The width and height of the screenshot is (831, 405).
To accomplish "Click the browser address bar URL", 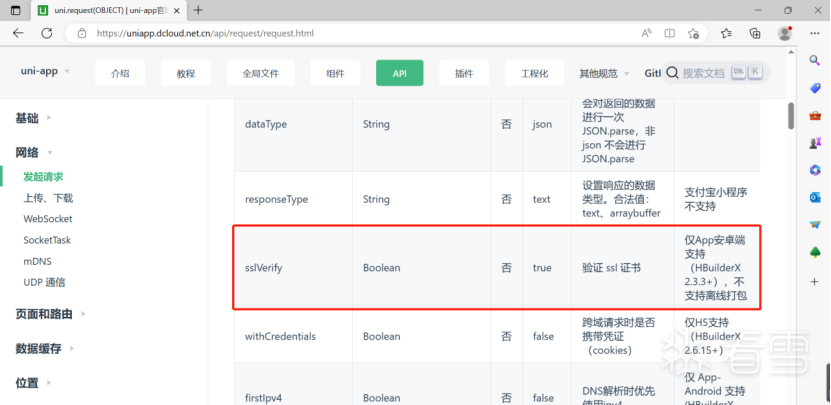I will pos(205,33).
